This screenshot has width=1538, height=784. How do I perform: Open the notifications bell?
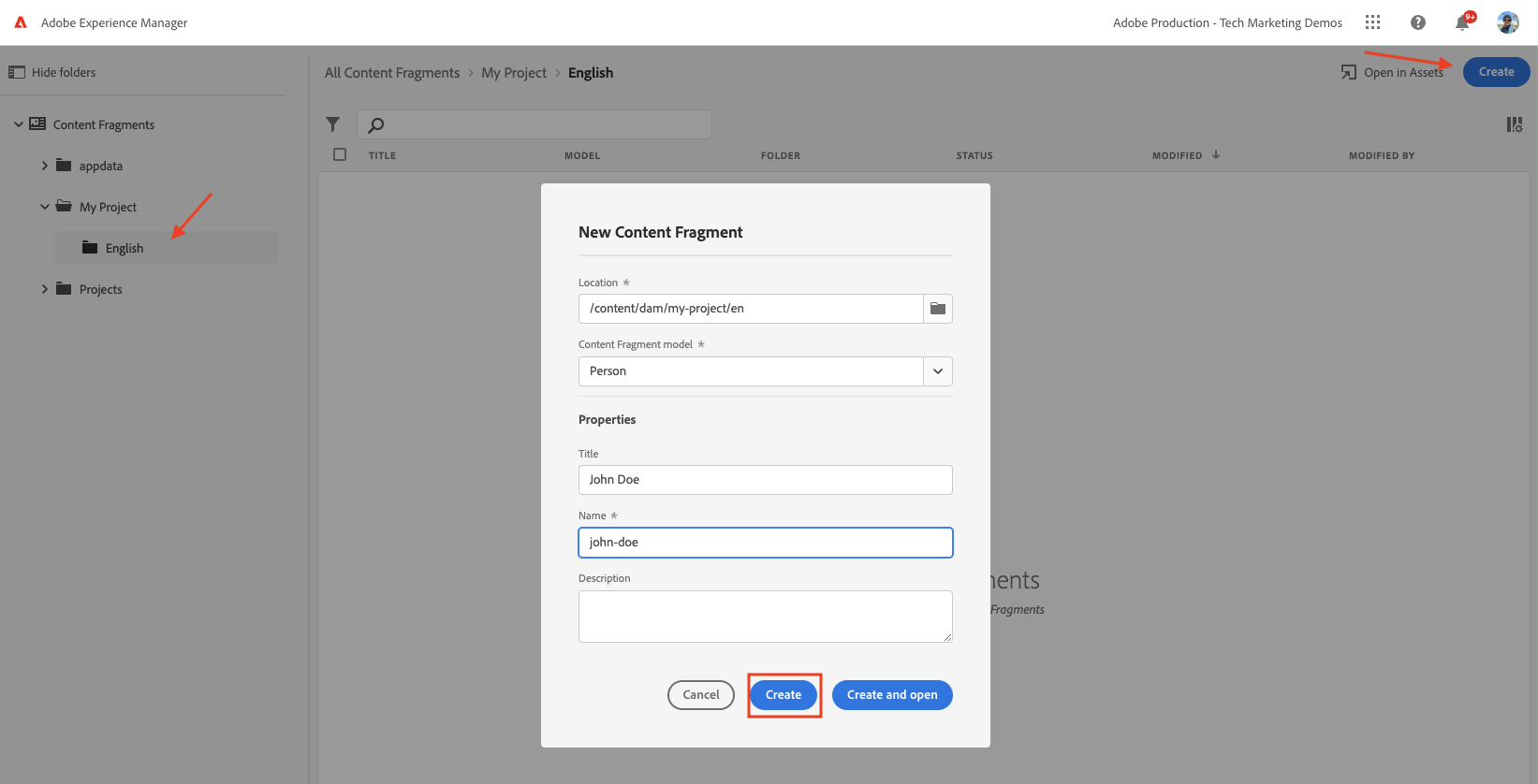pos(1462,22)
